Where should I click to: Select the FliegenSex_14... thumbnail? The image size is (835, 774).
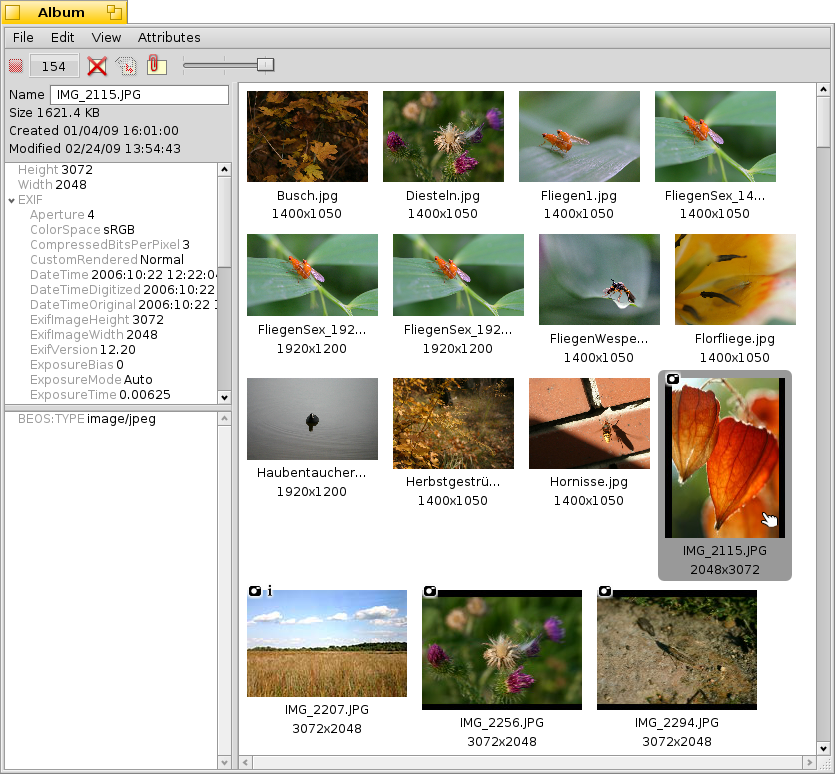point(715,136)
